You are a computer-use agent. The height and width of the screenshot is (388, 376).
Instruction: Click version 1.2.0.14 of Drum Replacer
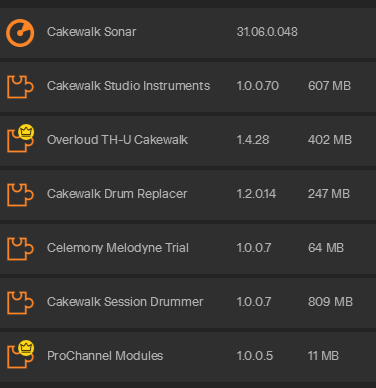point(256,194)
